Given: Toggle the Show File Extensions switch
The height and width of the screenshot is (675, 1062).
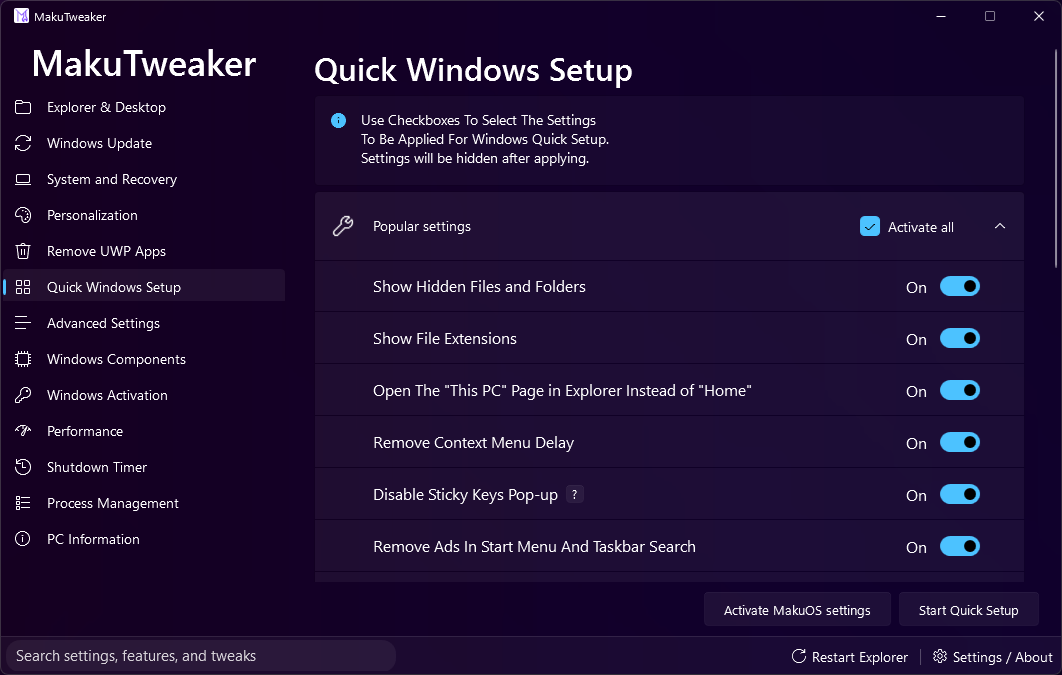Looking at the screenshot, I should coord(960,339).
